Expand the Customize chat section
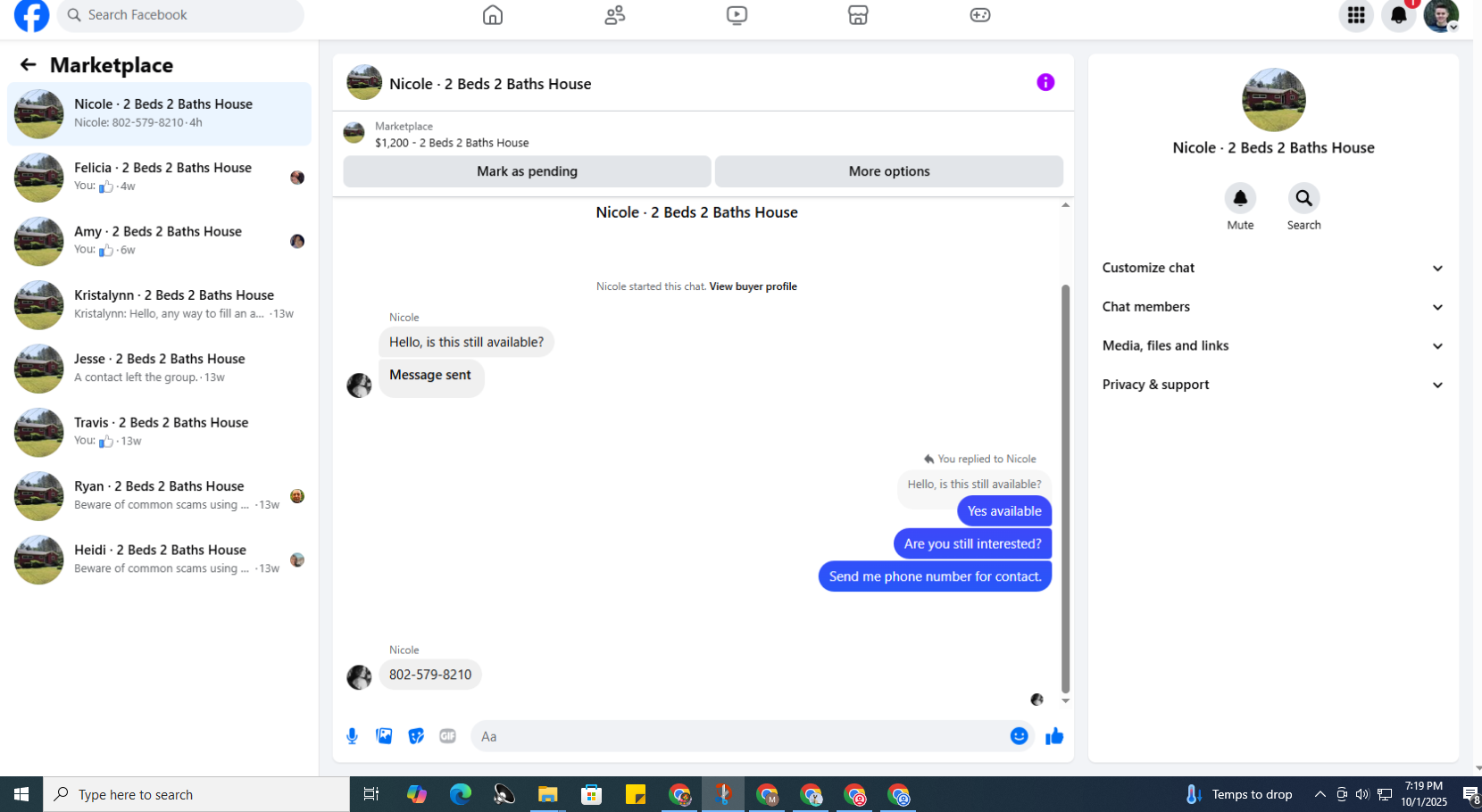Viewport: 1482px width, 812px height. [x=1273, y=268]
